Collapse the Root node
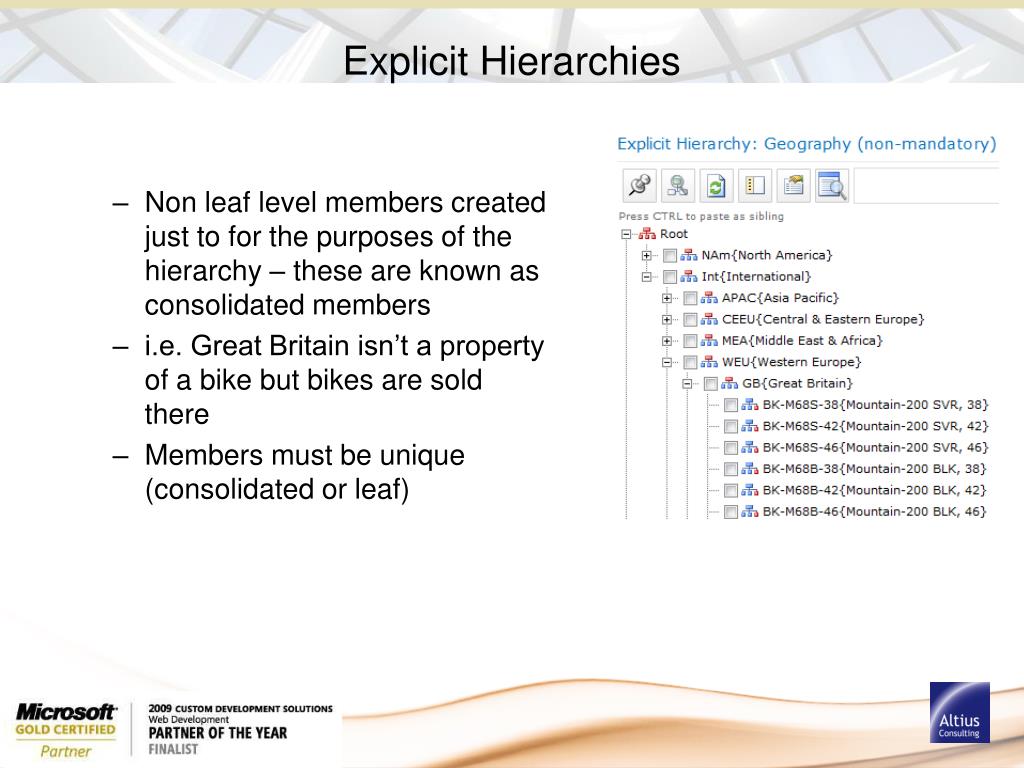The image size is (1024, 768). pyautogui.click(x=626, y=234)
